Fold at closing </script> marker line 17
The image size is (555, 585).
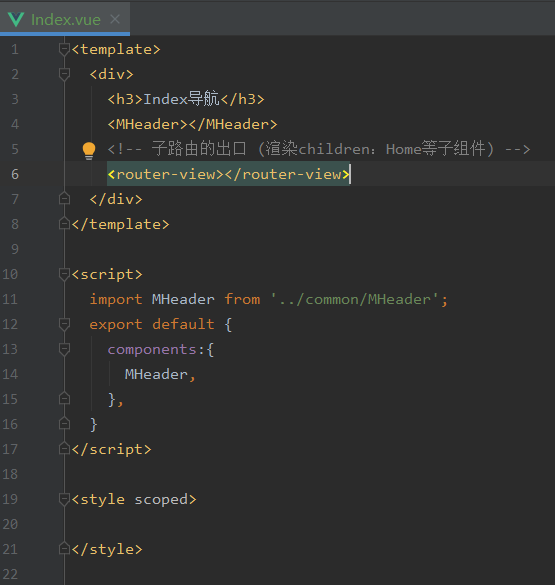(64, 449)
